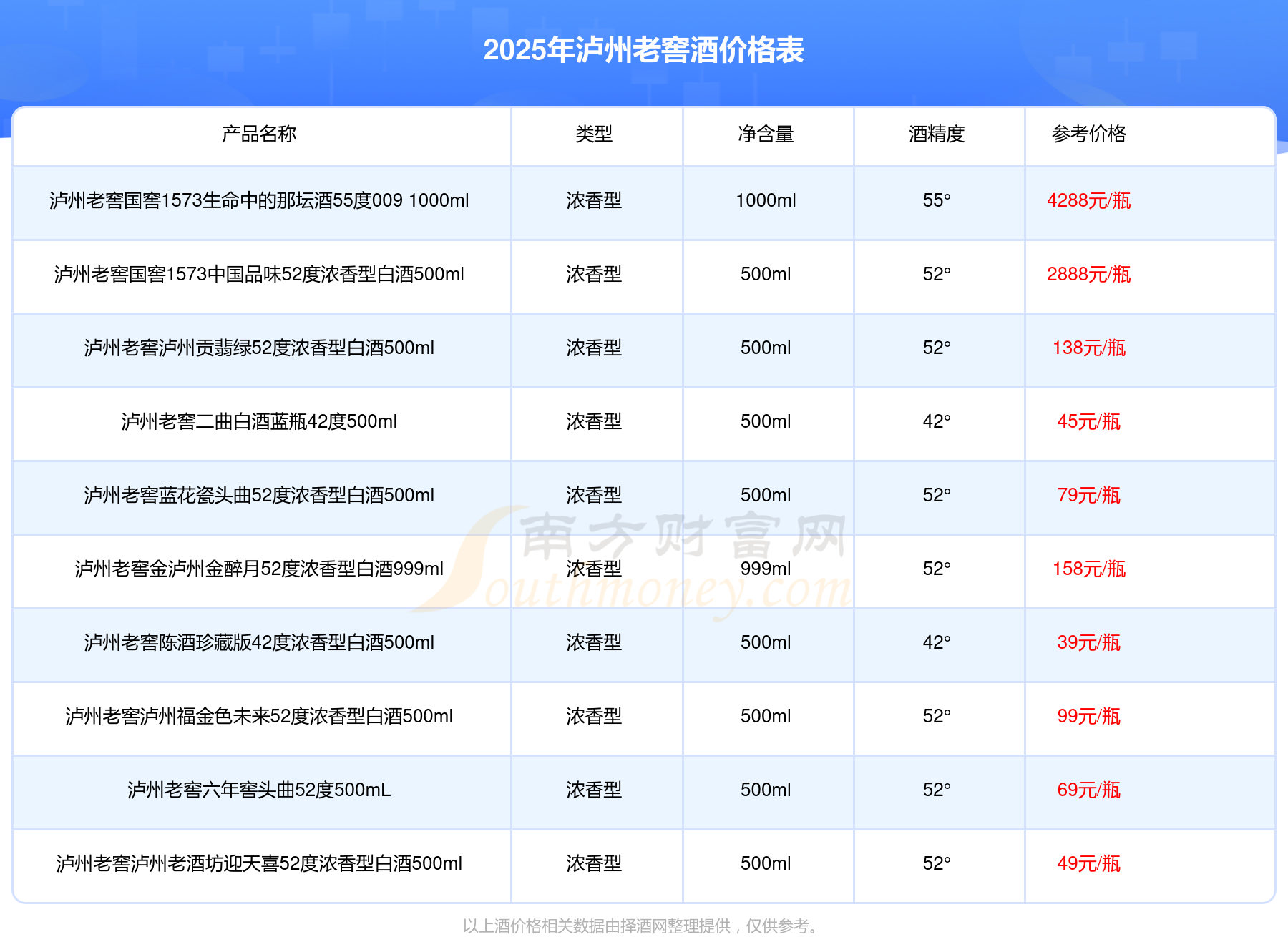
Task: Select 52° in the 蓝花瓷头曲 row
Action: (937, 495)
